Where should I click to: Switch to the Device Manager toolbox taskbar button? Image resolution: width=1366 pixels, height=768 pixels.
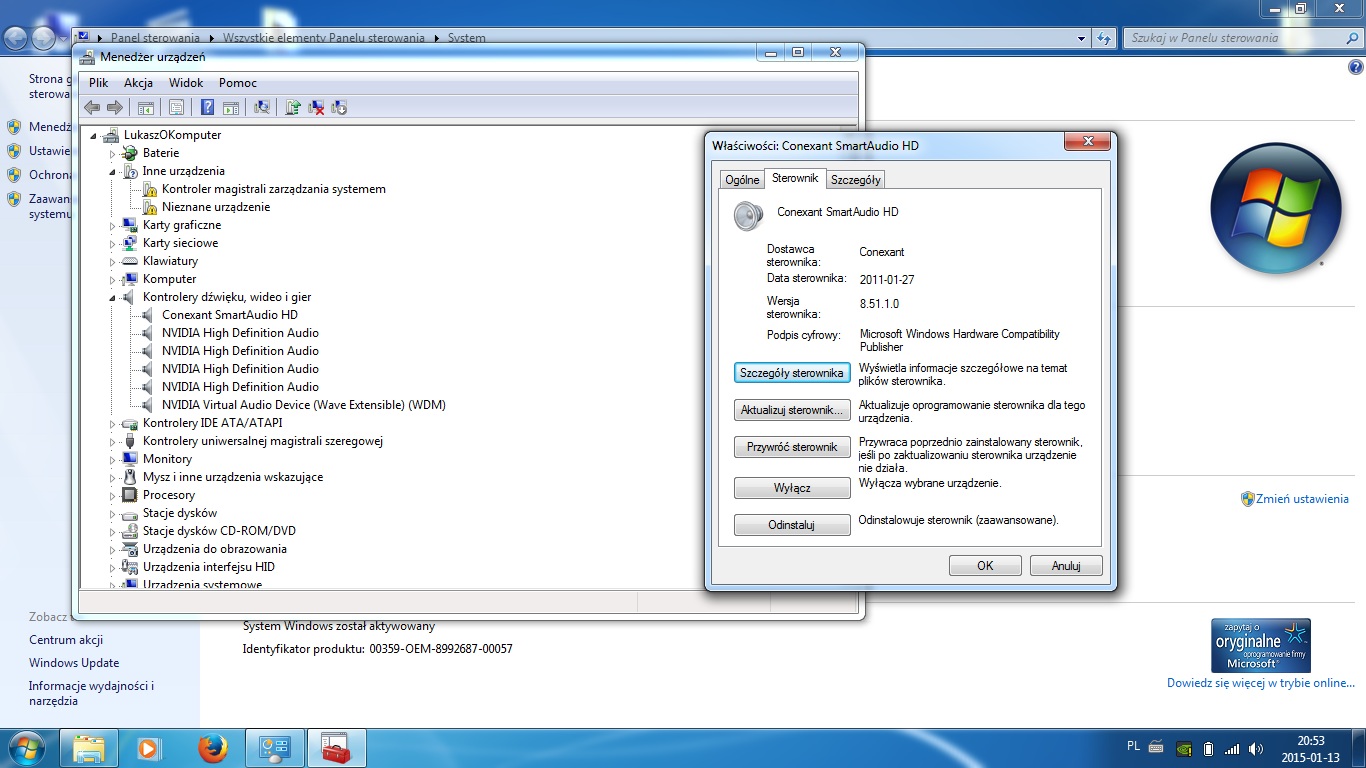click(x=336, y=748)
